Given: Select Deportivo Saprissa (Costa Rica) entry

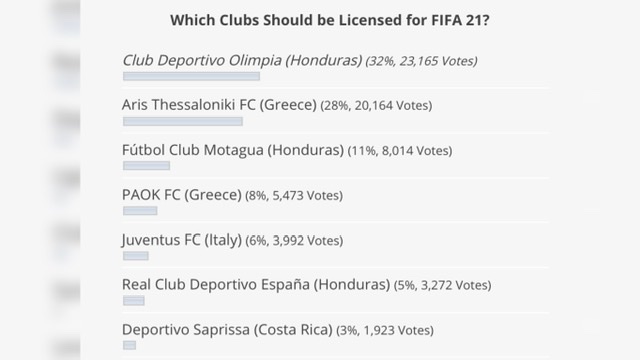Looking at the screenshot, I should pos(227,329).
